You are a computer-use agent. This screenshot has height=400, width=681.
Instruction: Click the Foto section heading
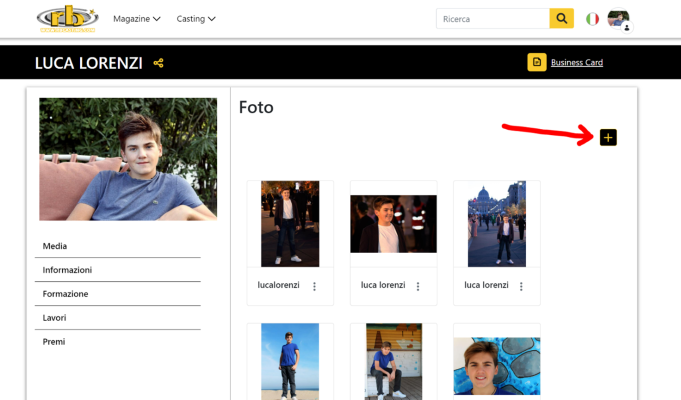[x=256, y=107]
